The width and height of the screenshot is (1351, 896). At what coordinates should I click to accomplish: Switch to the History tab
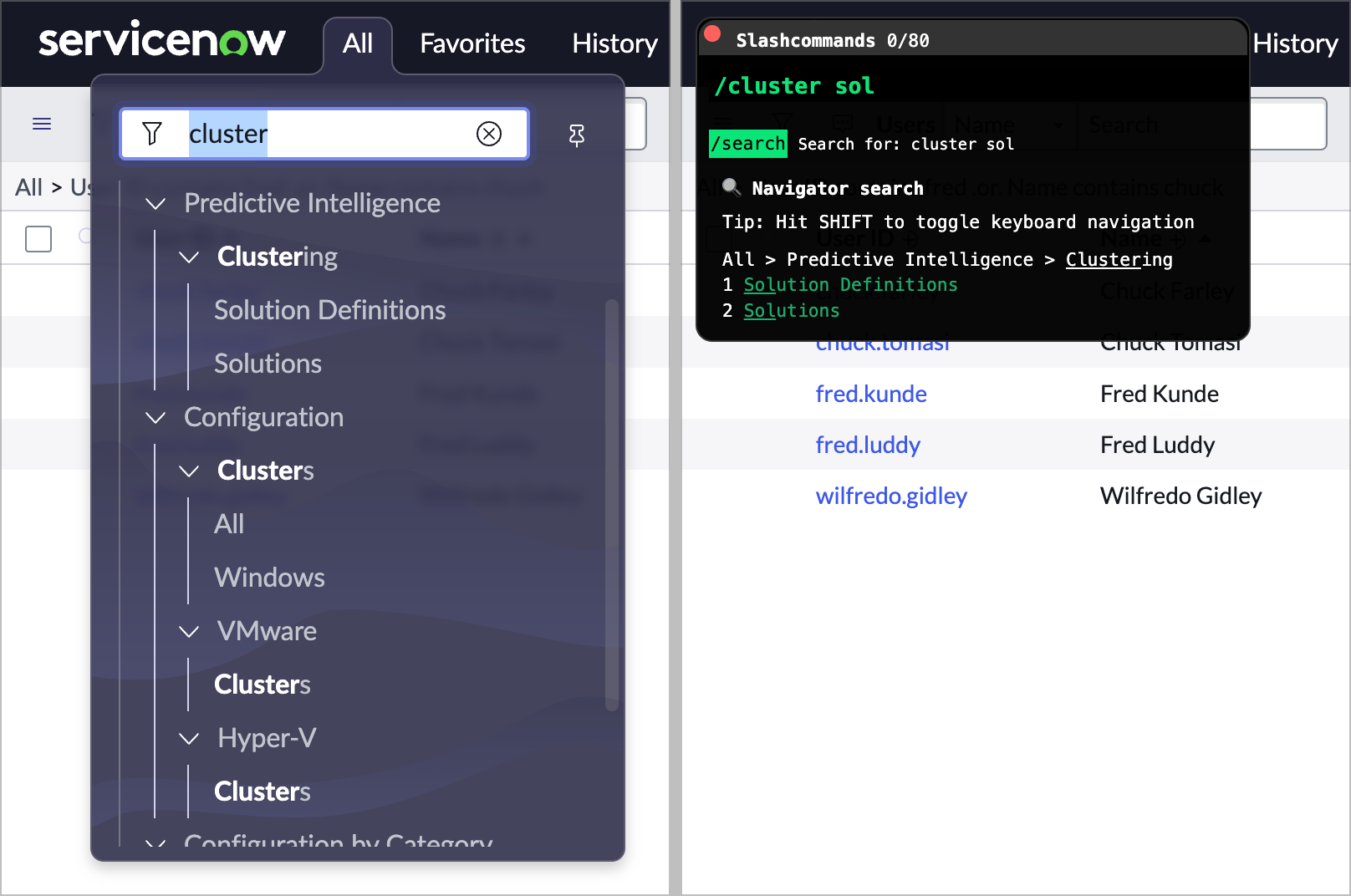[x=614, y=43]
